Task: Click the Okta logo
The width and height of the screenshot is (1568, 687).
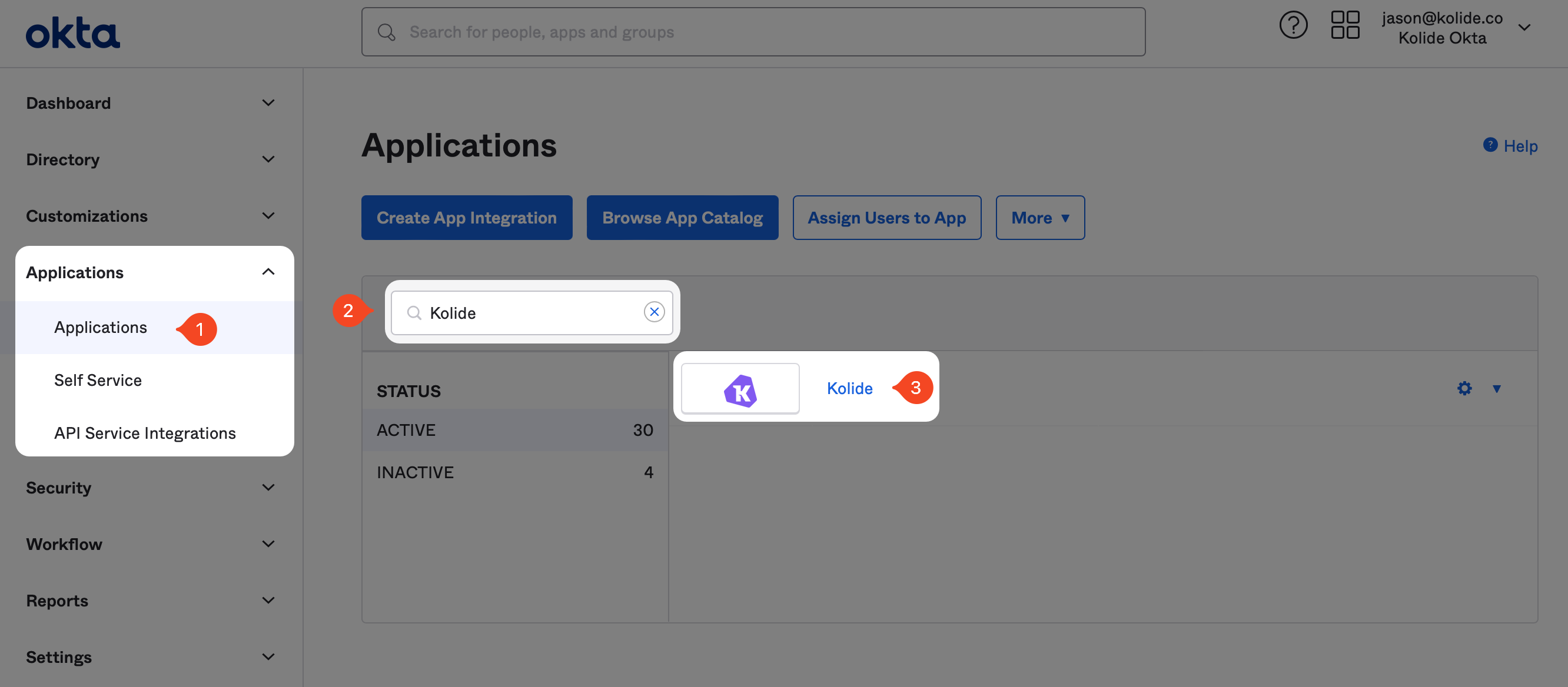Action: 73,33
